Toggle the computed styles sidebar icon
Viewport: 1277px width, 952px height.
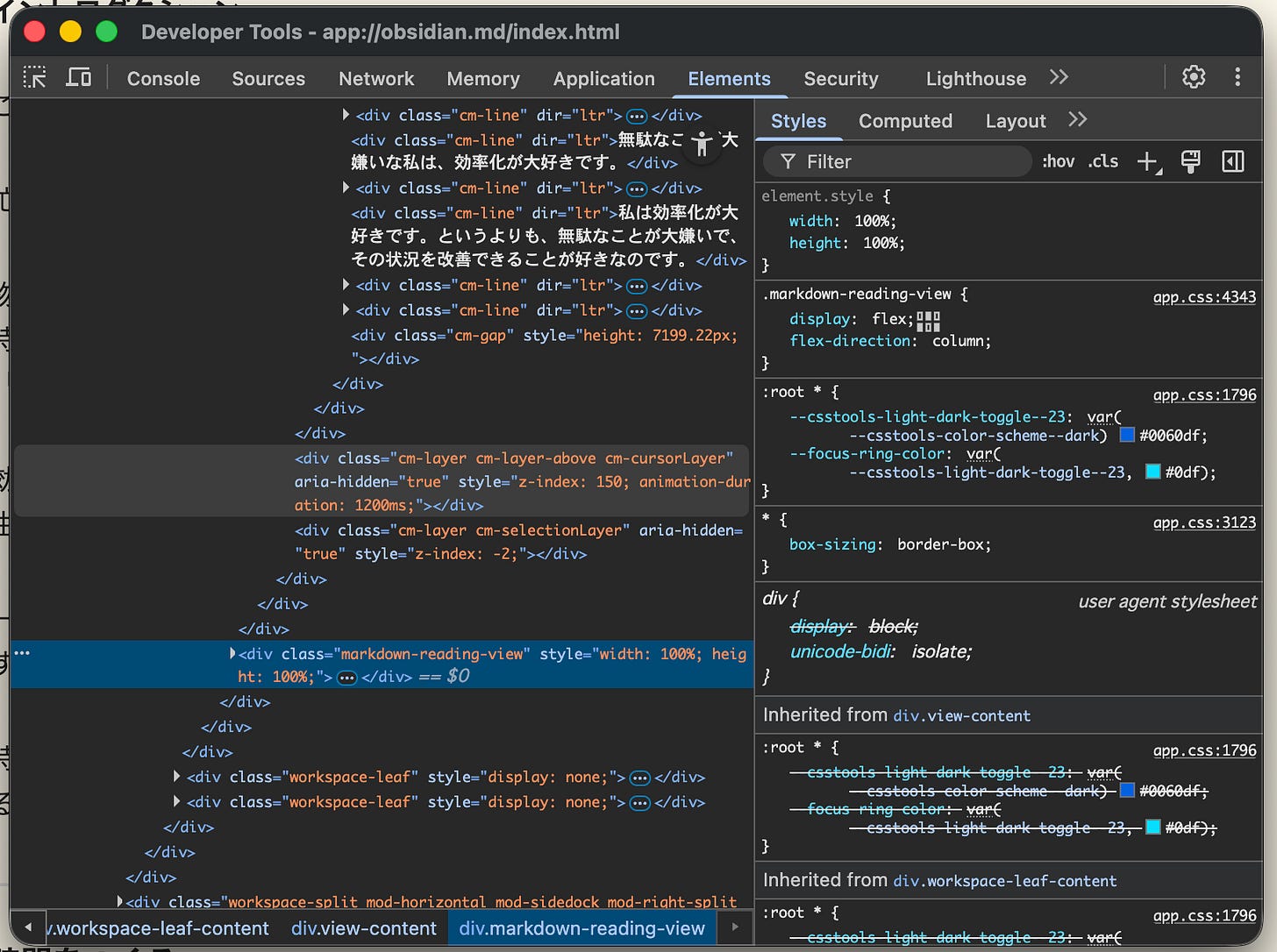(x=1233, y=161)
